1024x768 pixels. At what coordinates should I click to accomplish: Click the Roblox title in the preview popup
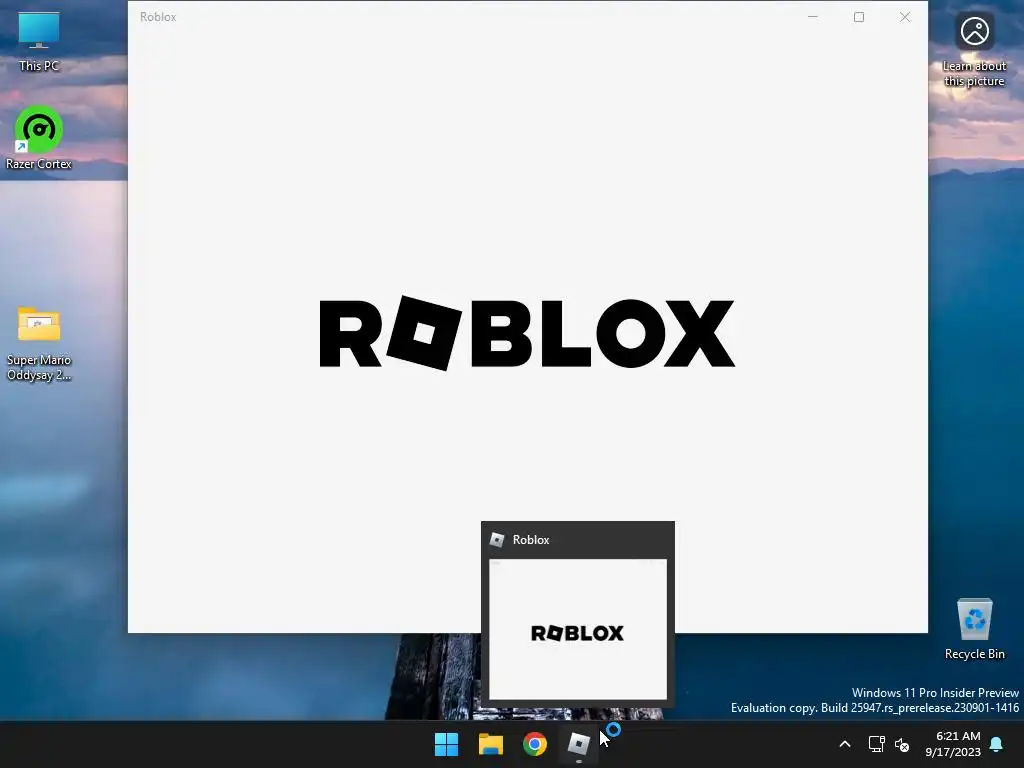pyautogui.click(x=531, y=540)
